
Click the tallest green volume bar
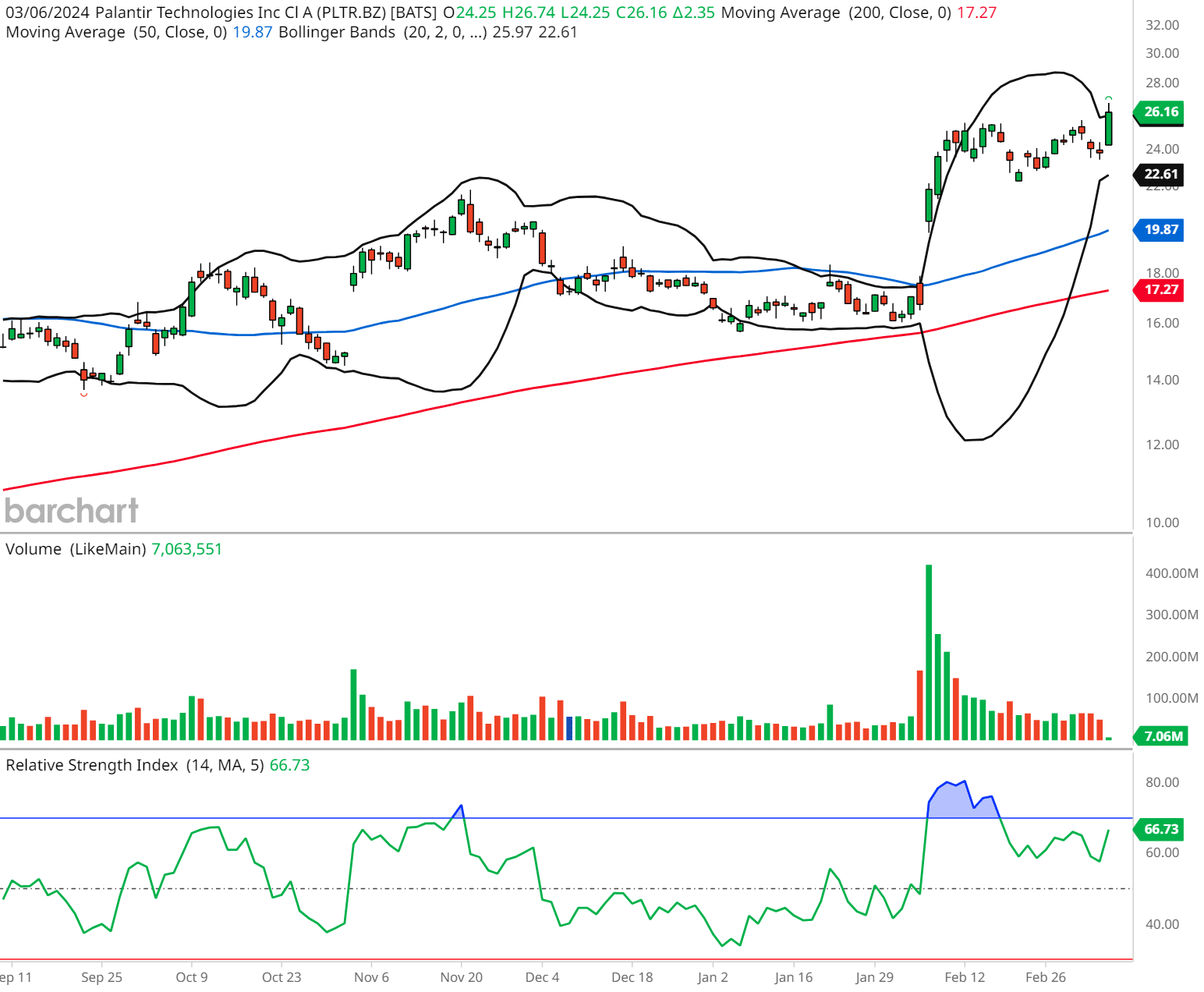coord(929,652)
